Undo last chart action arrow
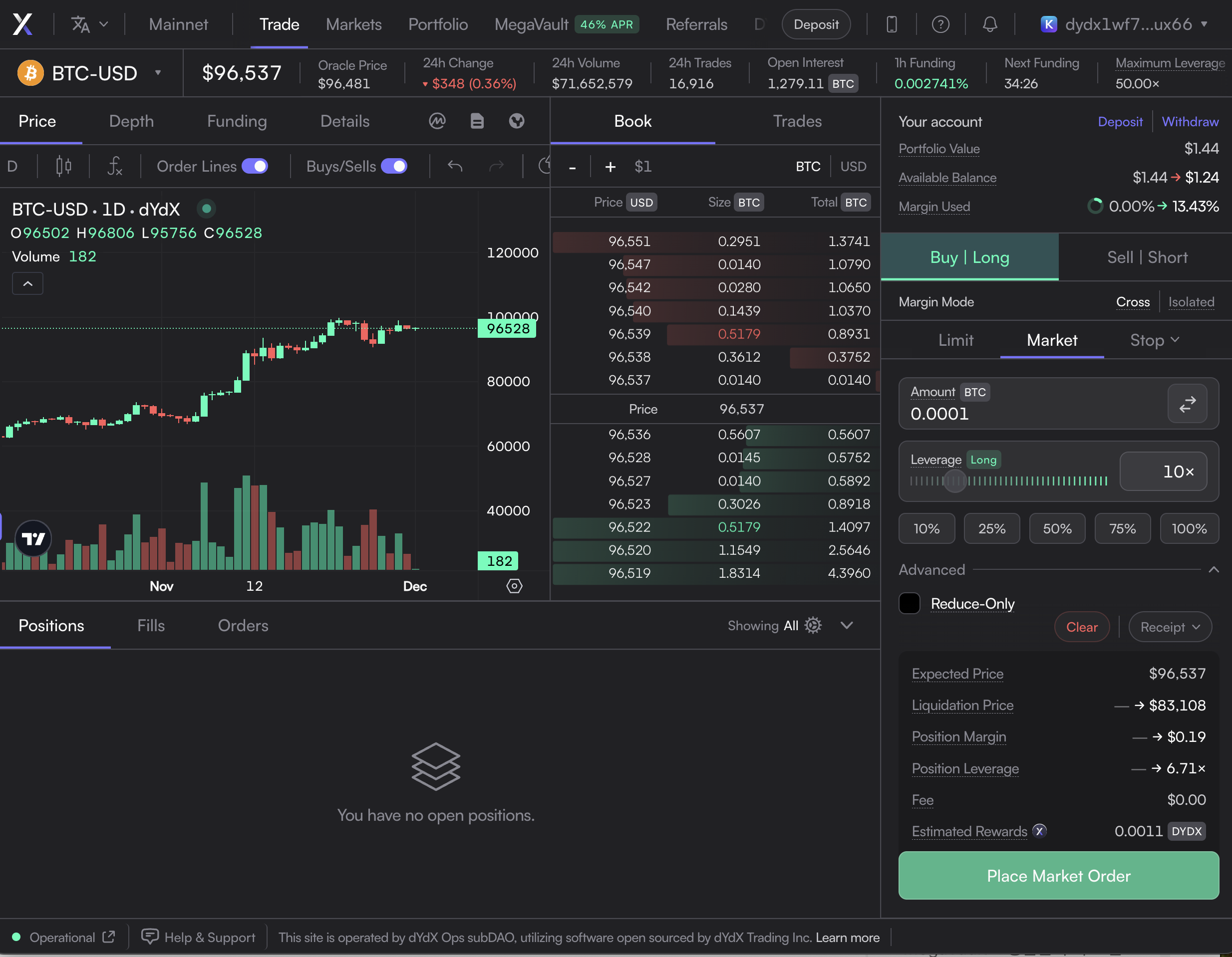This screenshot has height=957, width=1232. [x=455, y=166]
